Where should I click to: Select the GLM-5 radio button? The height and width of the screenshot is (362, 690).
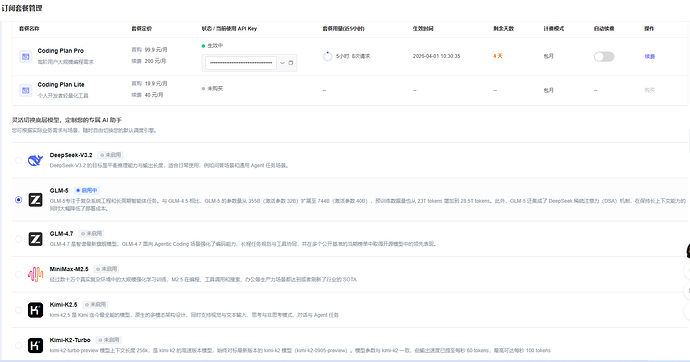[x=18, y=200]
